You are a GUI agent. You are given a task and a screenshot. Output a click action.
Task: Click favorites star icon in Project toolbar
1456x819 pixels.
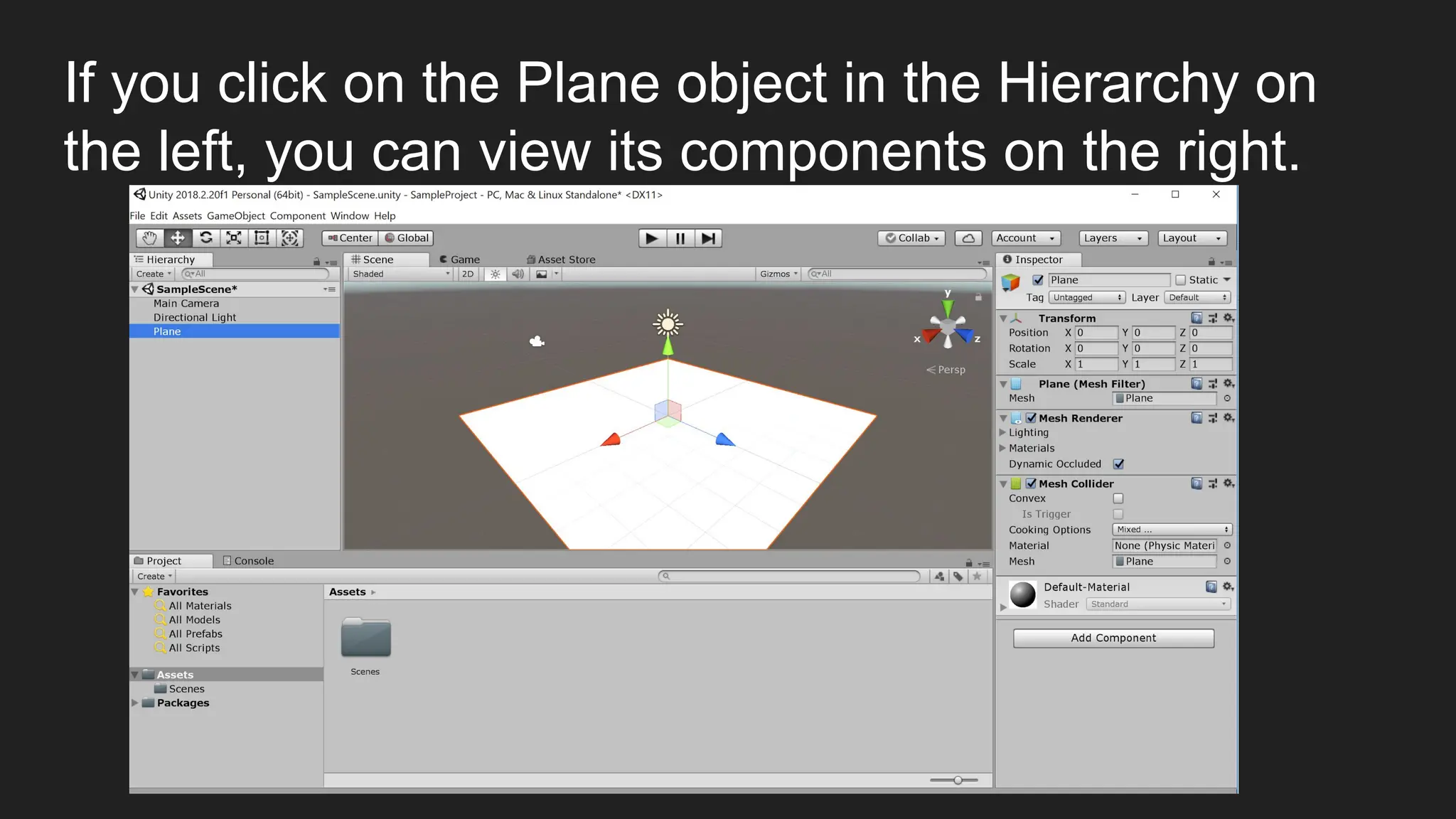[978, 577]
